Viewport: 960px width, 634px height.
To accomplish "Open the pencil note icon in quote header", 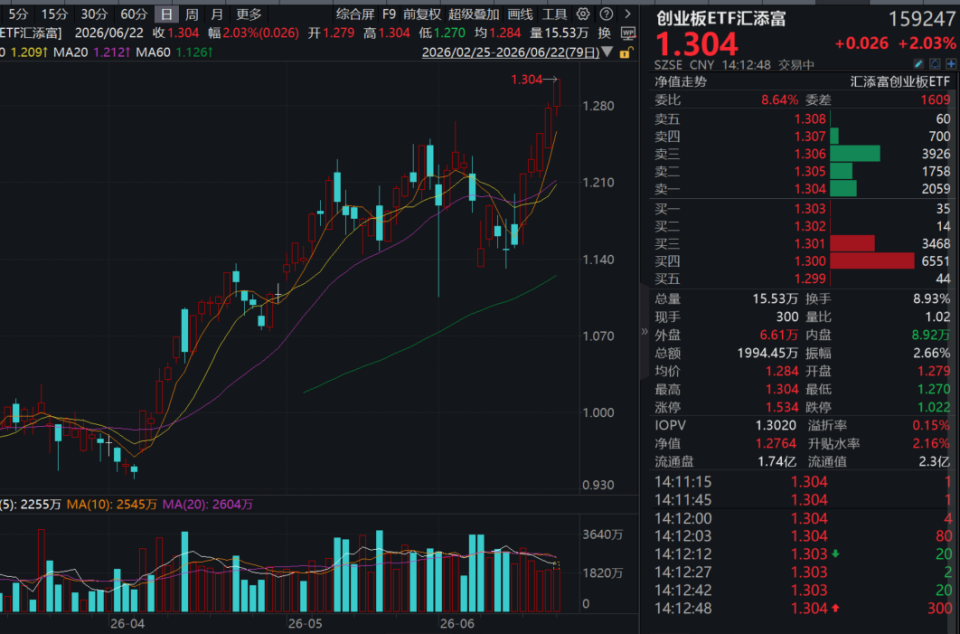I will [x=918, y=64].
